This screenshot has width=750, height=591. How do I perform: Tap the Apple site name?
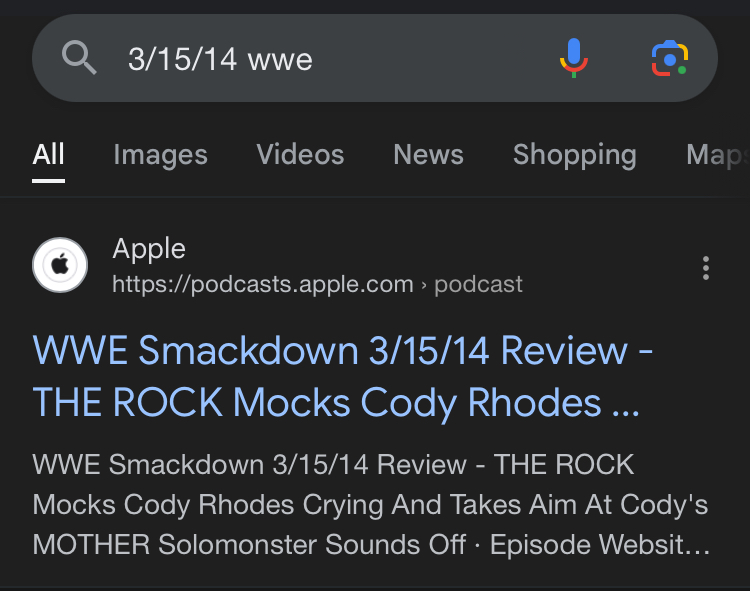point(149,249)
